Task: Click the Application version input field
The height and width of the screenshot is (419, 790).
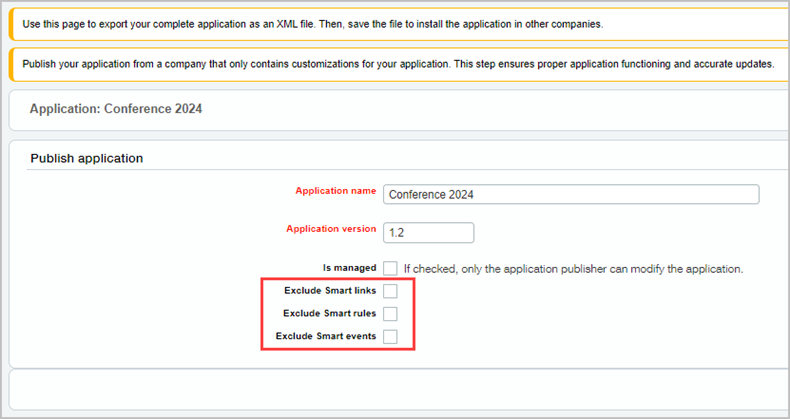Action: click(428, 232)
